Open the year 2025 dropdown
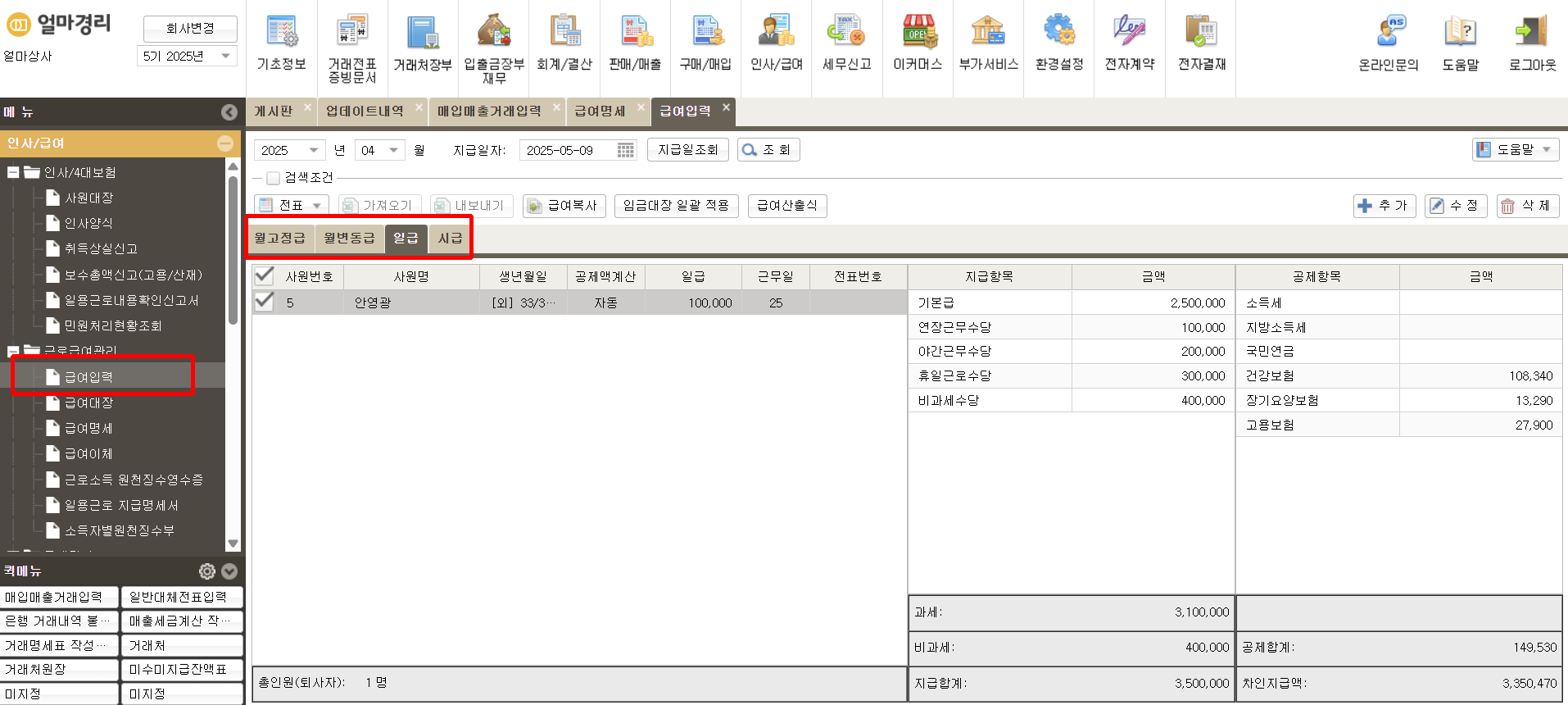 (x=290, y=150)
